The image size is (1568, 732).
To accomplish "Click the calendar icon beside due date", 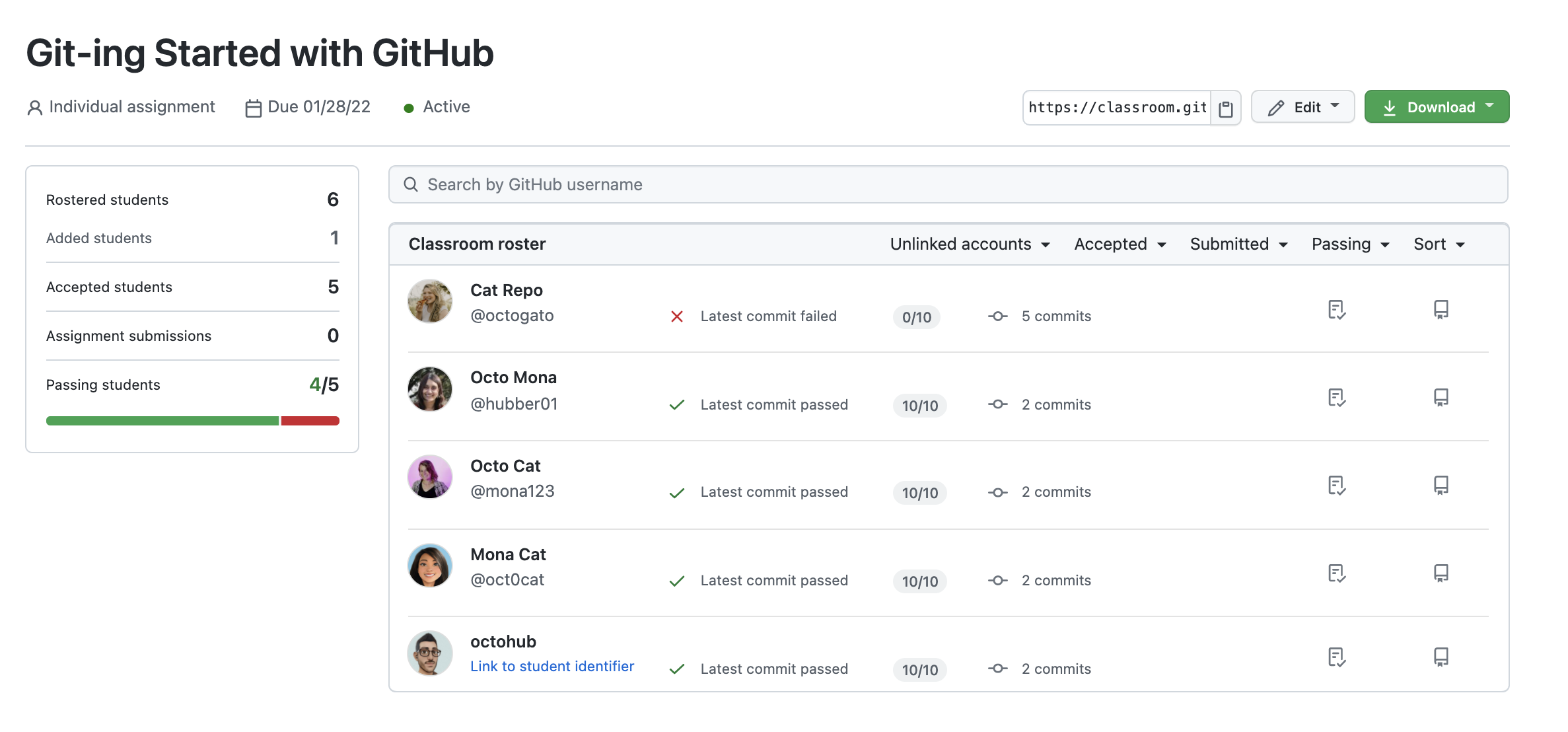I will click(254, 108).
